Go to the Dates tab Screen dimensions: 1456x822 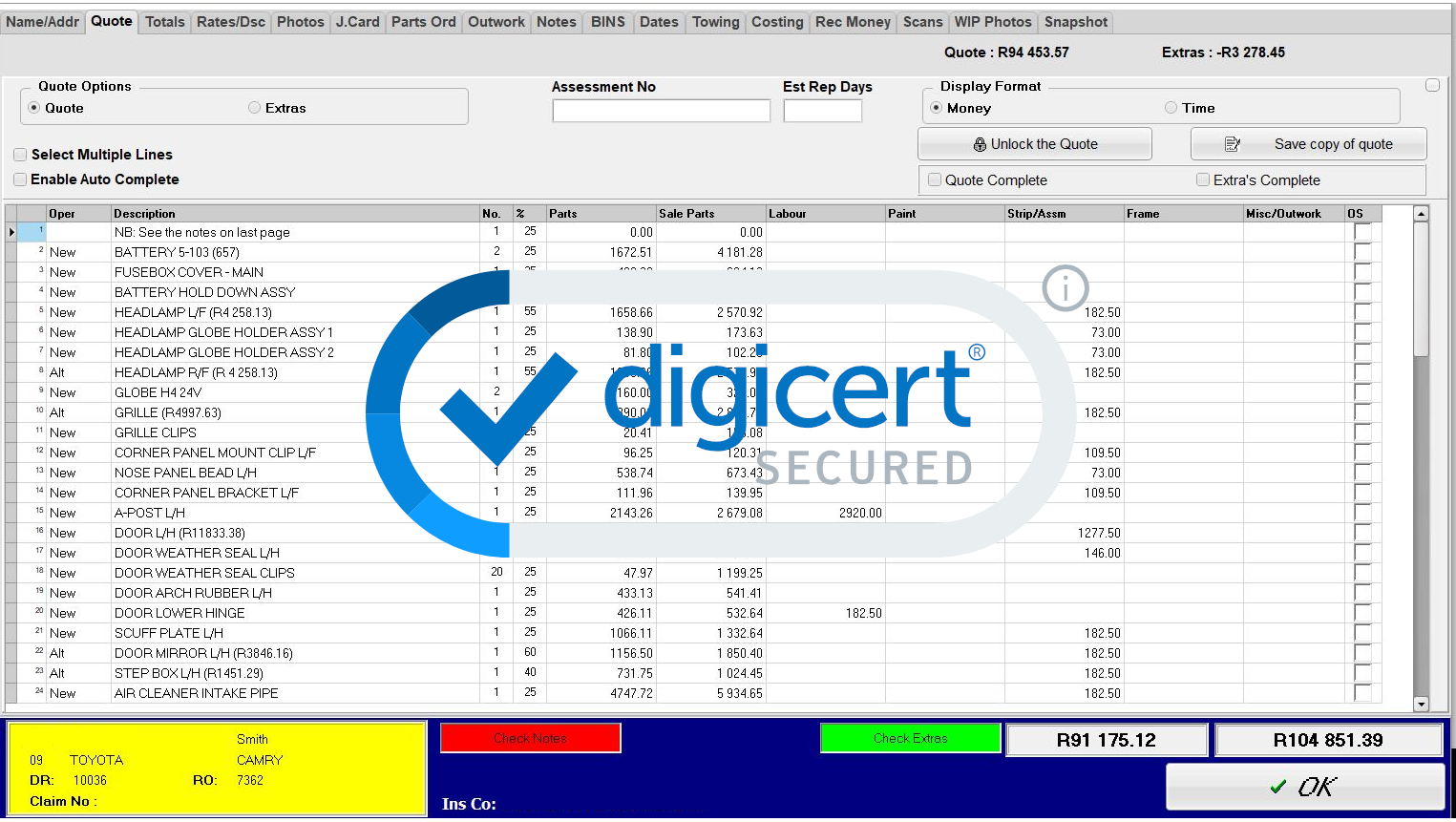click(659, 22)
